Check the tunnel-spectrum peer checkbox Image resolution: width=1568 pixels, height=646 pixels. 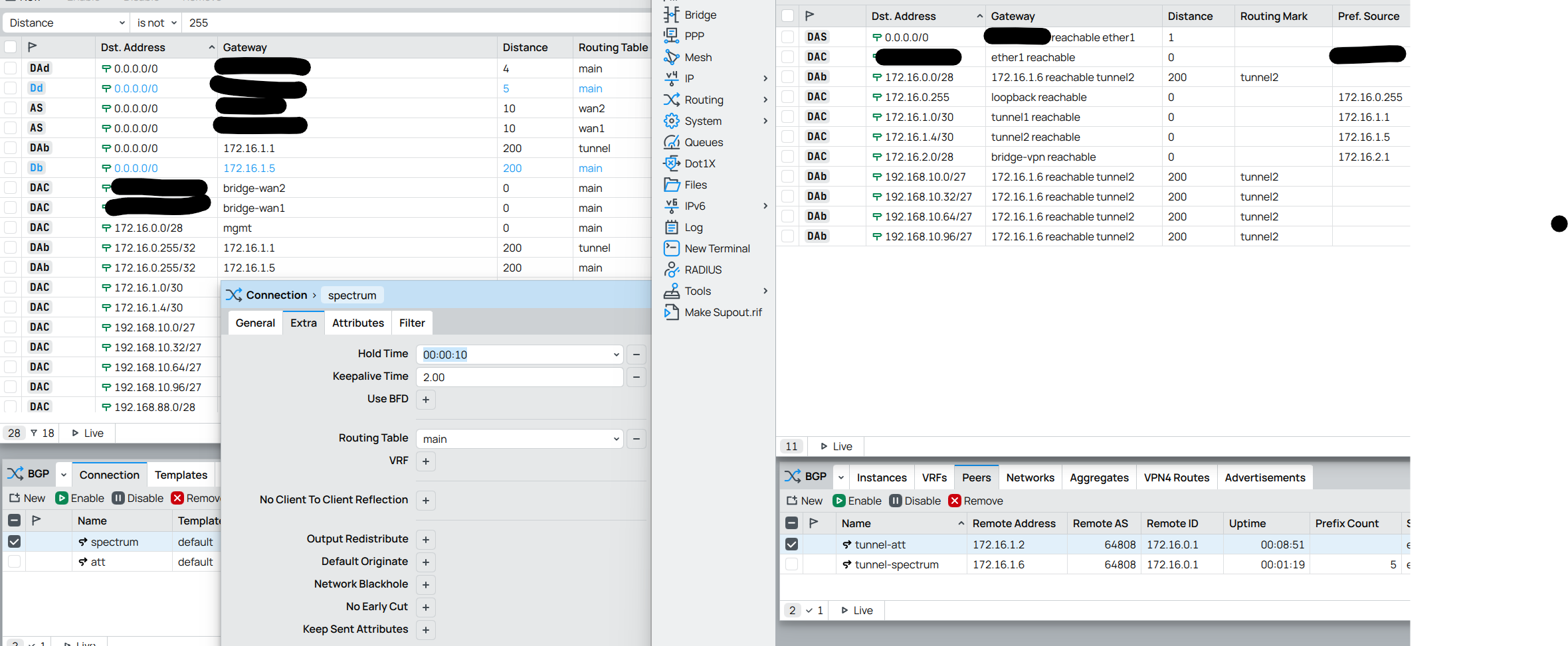coord(791,564)
